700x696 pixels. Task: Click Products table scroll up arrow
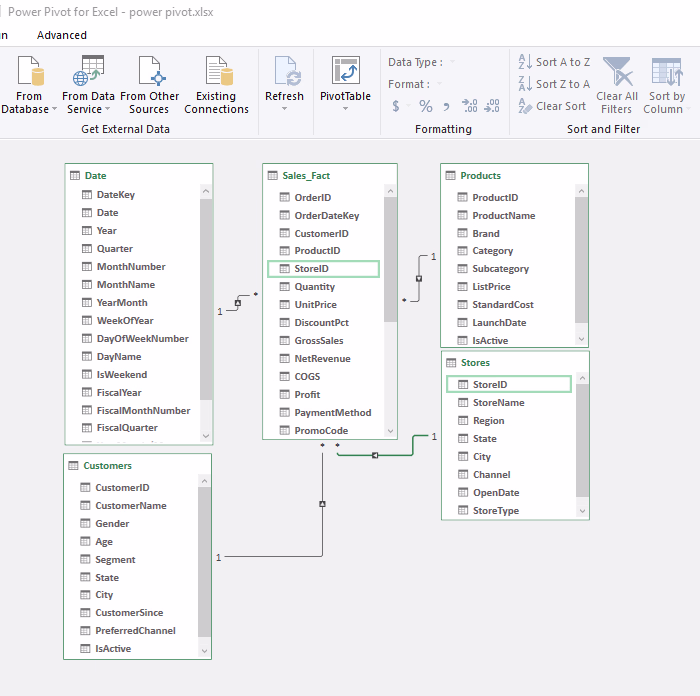point(581,191)
